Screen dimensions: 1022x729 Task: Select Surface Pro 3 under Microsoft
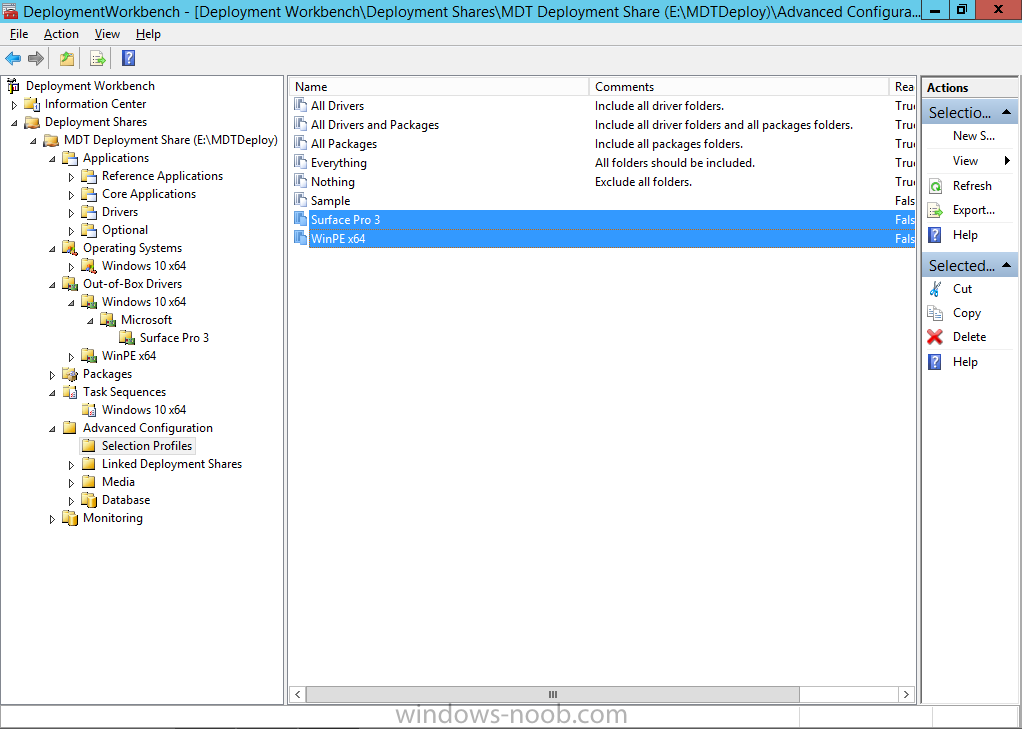174,338
